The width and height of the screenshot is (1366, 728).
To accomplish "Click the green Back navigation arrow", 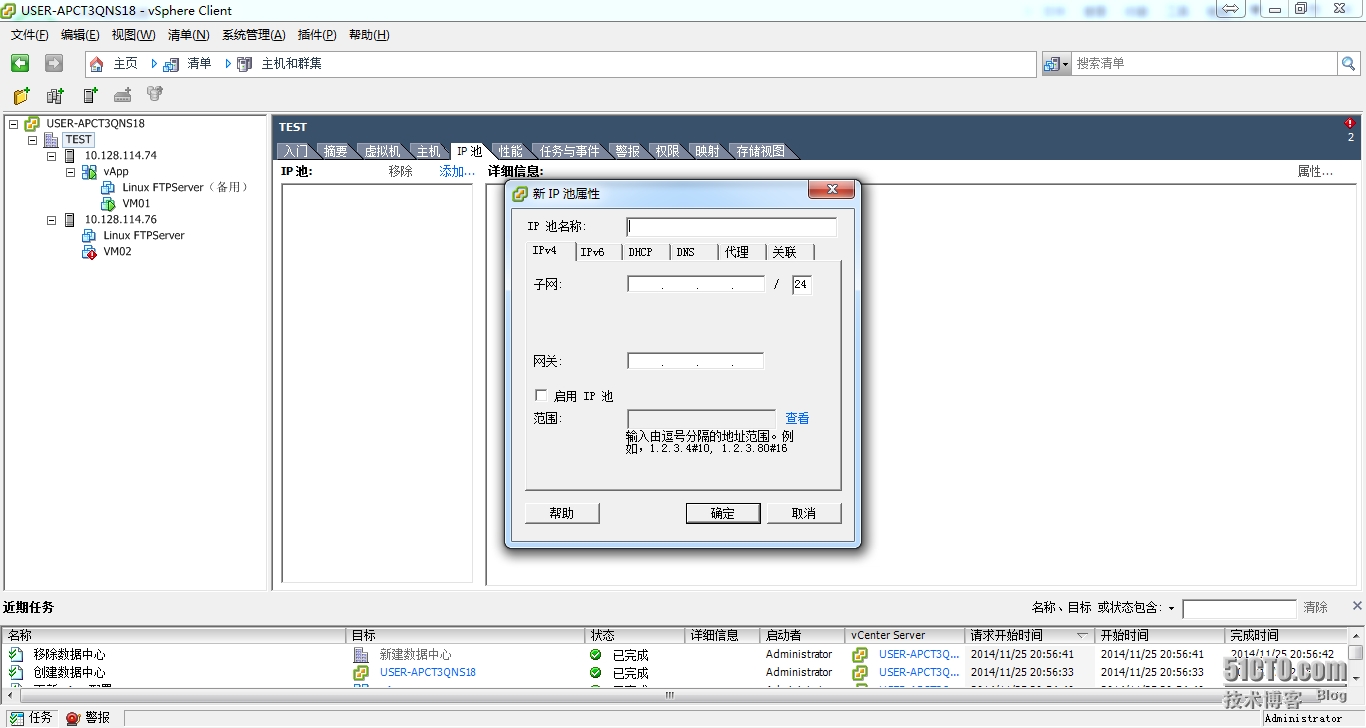I will pos(20,63).
